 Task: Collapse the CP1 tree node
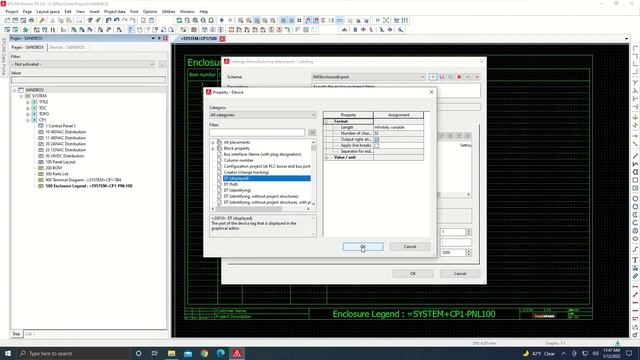coord(28,120)
